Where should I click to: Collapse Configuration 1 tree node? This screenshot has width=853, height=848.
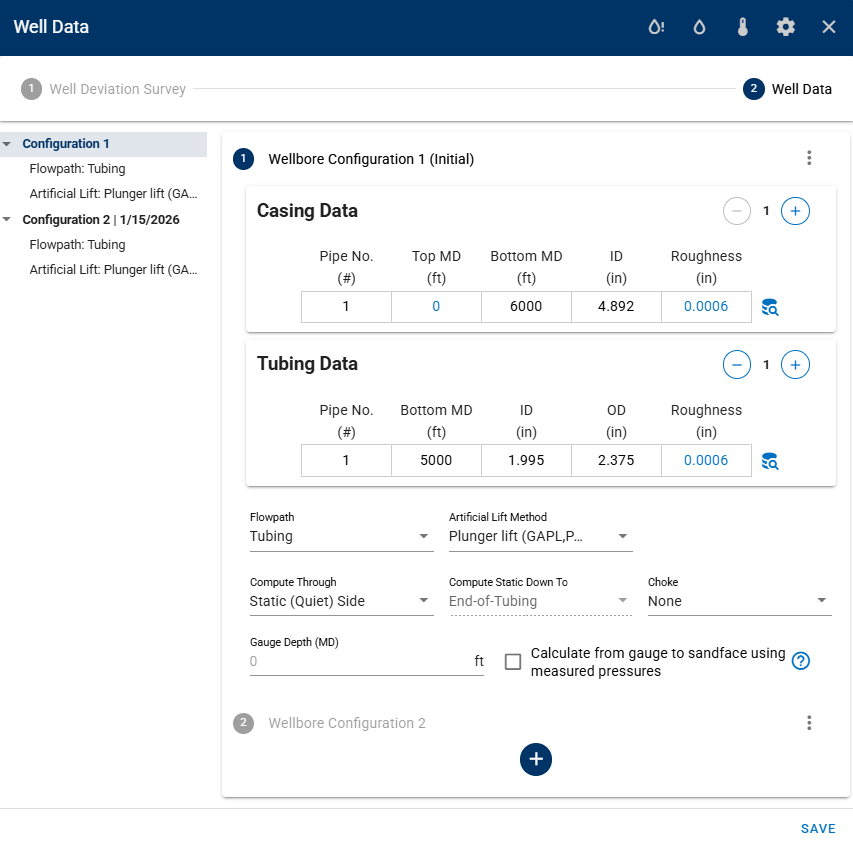click(x=8, y=144)
